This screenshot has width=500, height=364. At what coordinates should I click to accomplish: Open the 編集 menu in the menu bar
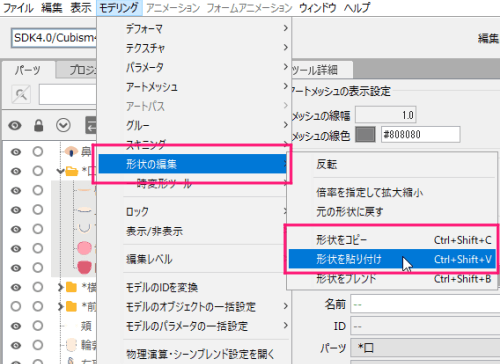pyautogui.click(x=52, y=8)
